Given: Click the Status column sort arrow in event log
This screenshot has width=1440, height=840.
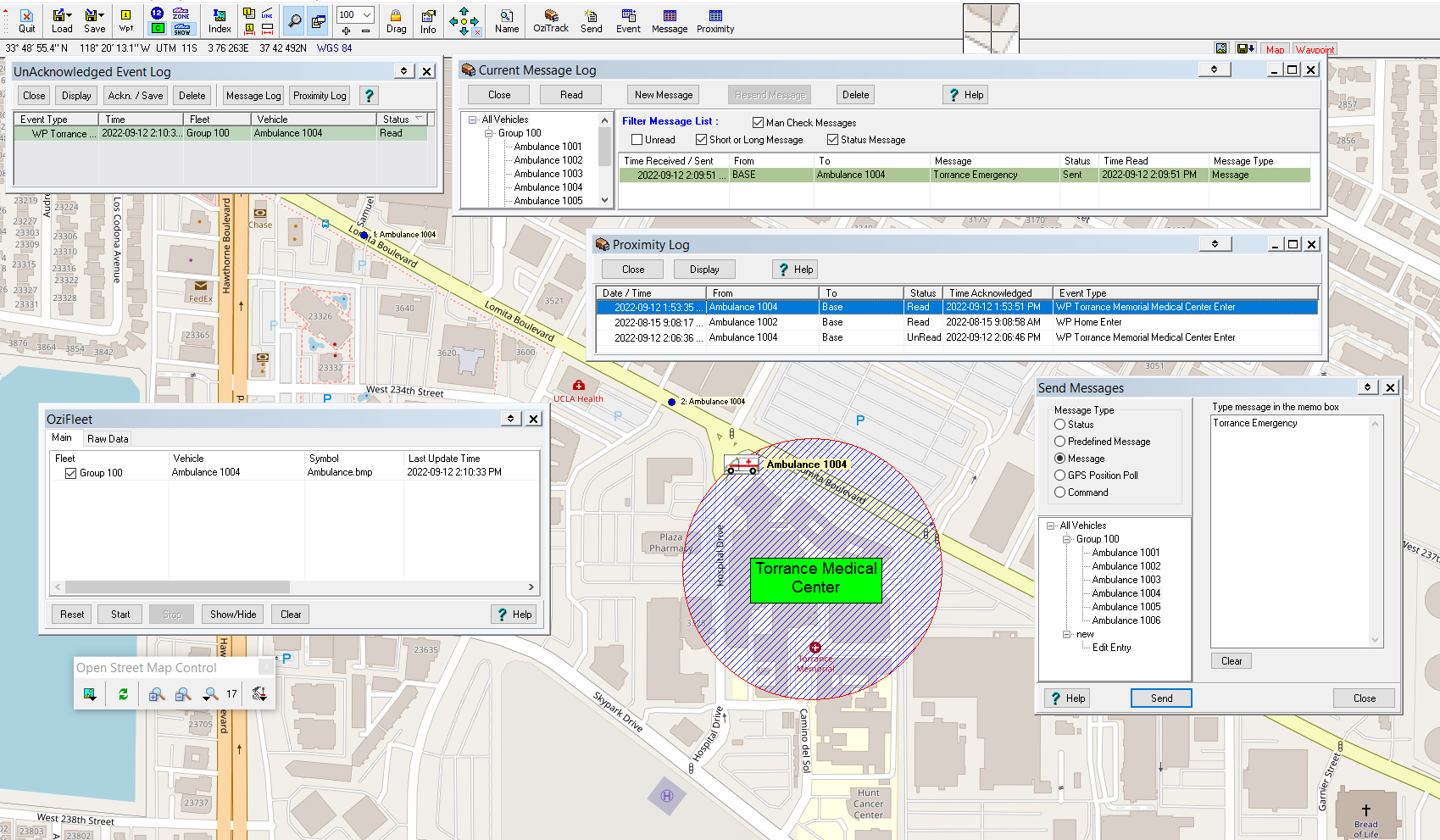Looking at the screenshot, I should pyautogui.click(x=419, y=119).
